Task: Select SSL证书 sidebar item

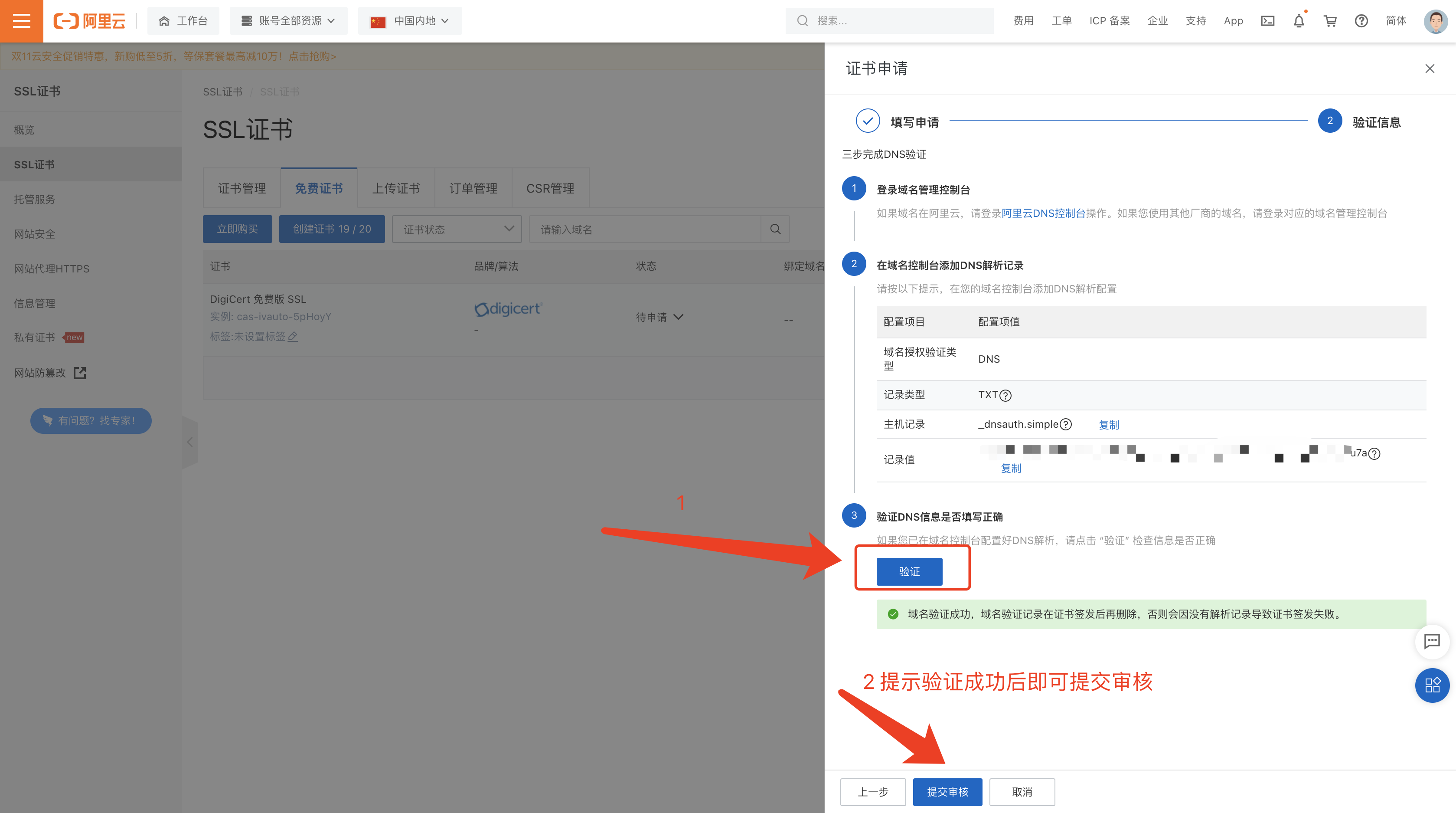Action: coord(91,164)
